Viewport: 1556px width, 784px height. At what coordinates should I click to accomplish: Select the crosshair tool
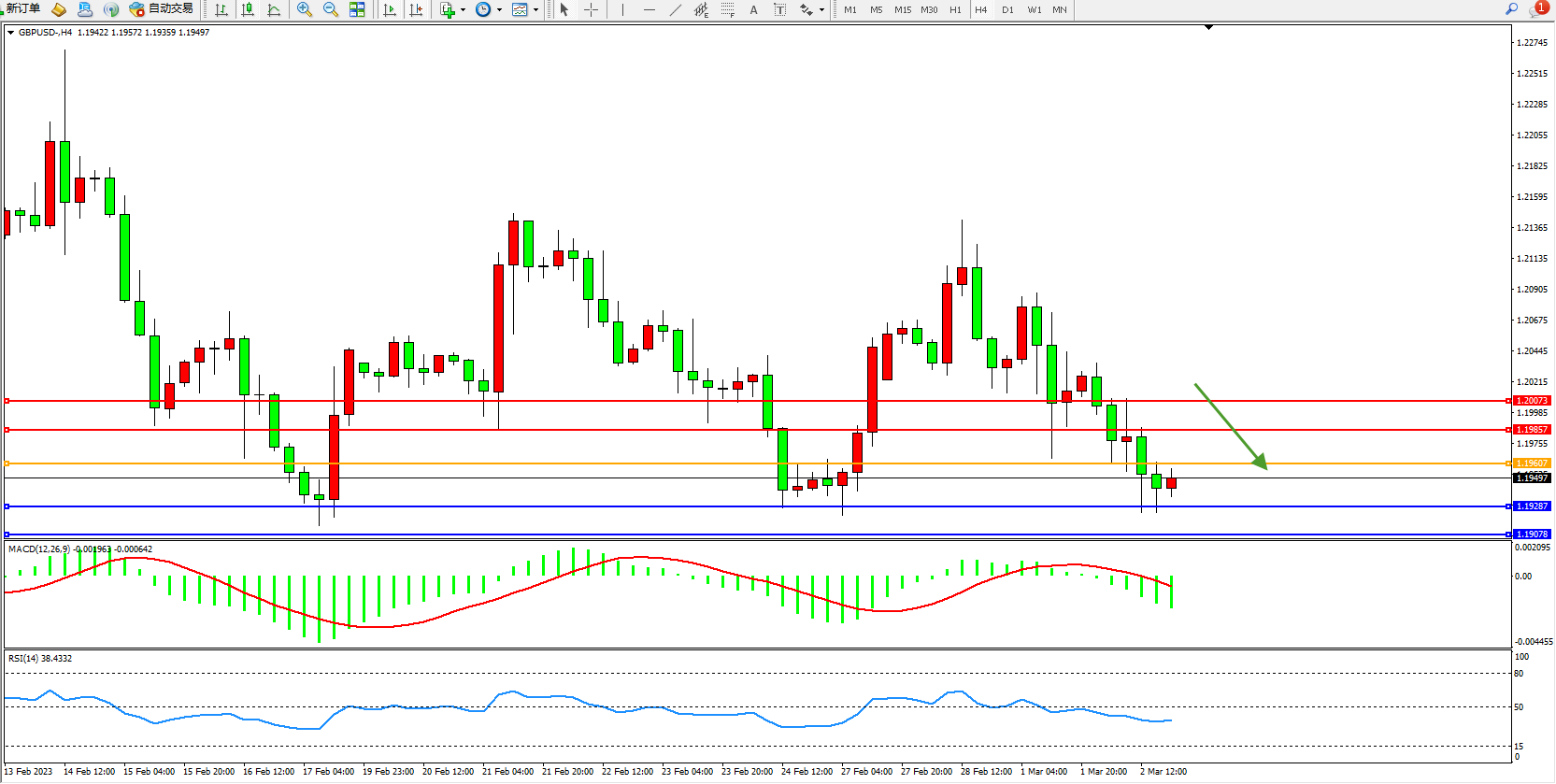coord(591,9)
